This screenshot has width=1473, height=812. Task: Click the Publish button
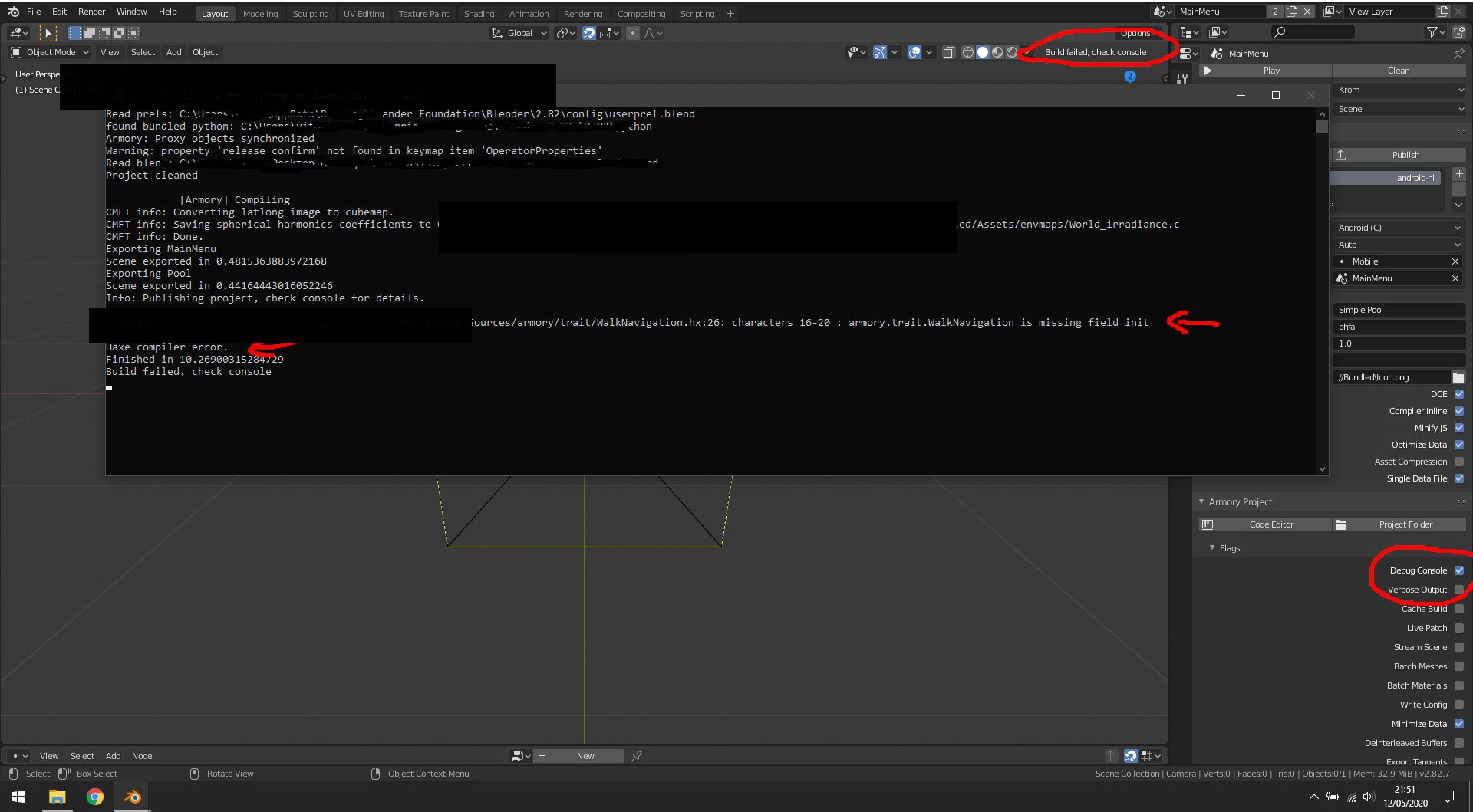pos(1399,155)
